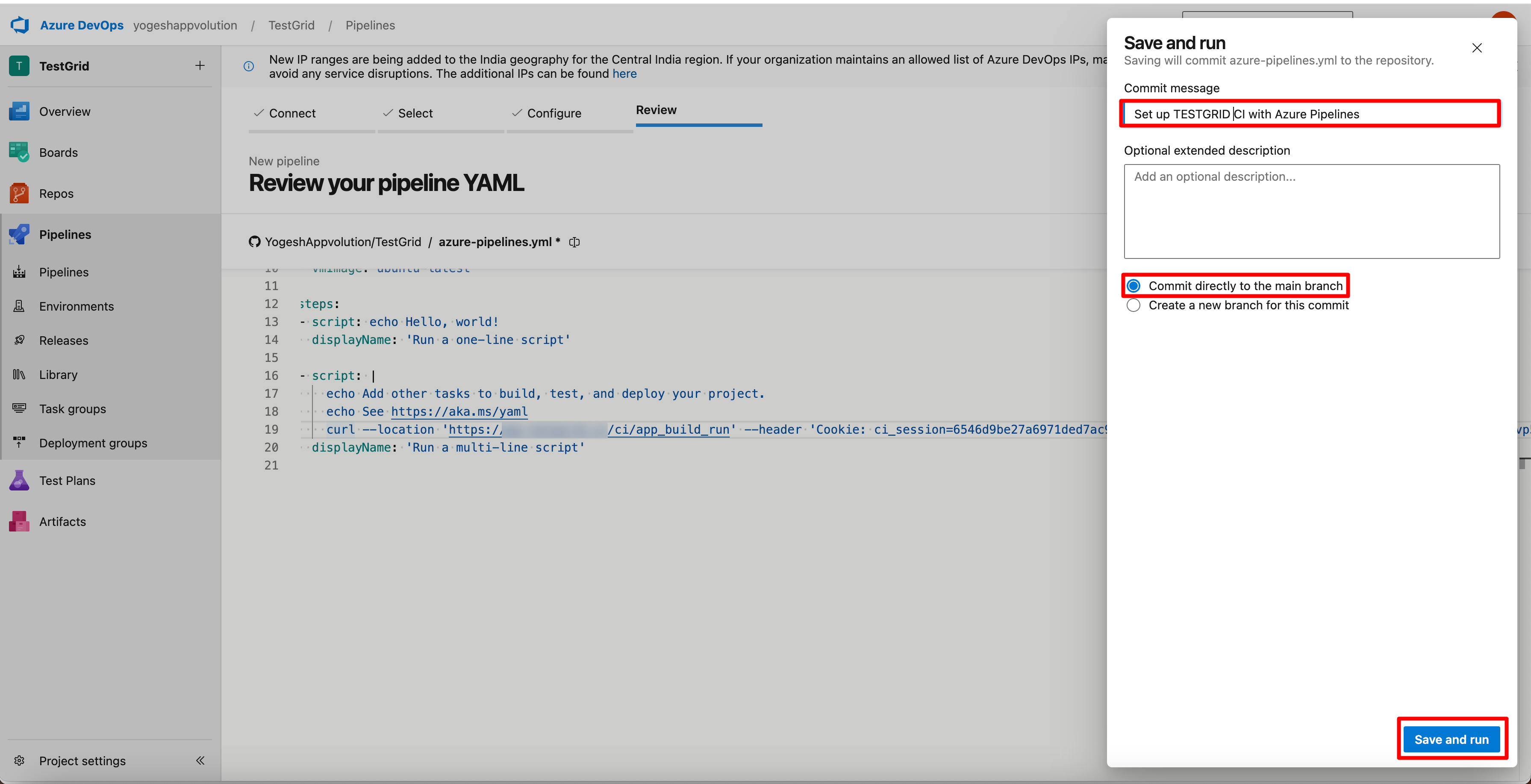Click yogeshappvolution organization breadcrumb
This screenshot has width=1531, height=784.
185,26
